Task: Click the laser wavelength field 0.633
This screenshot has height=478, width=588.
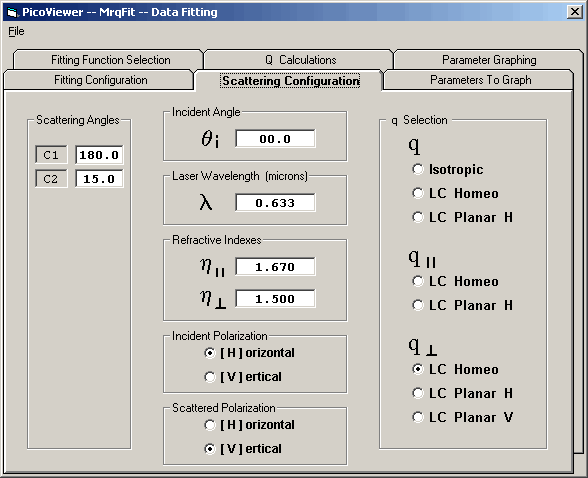Action: 275,203
